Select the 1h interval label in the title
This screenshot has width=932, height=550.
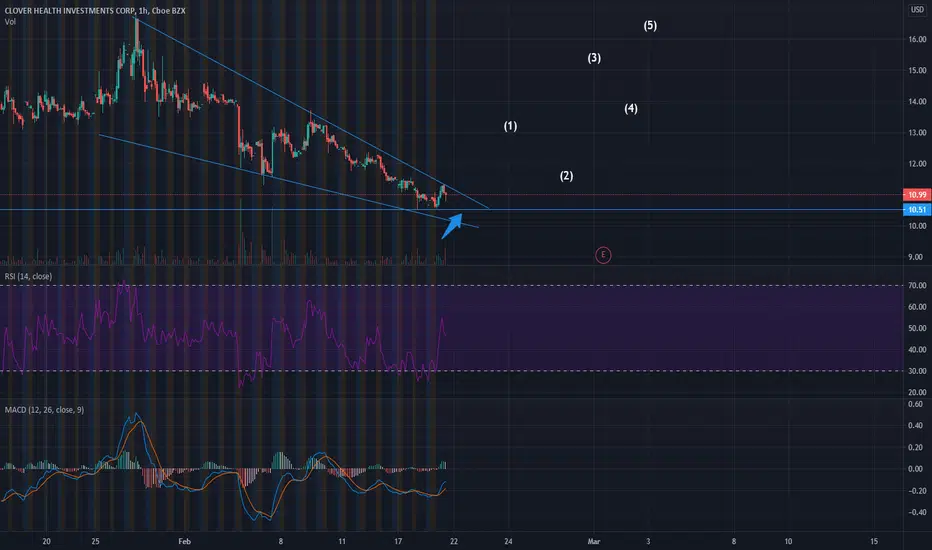click(x=141, y=11)
